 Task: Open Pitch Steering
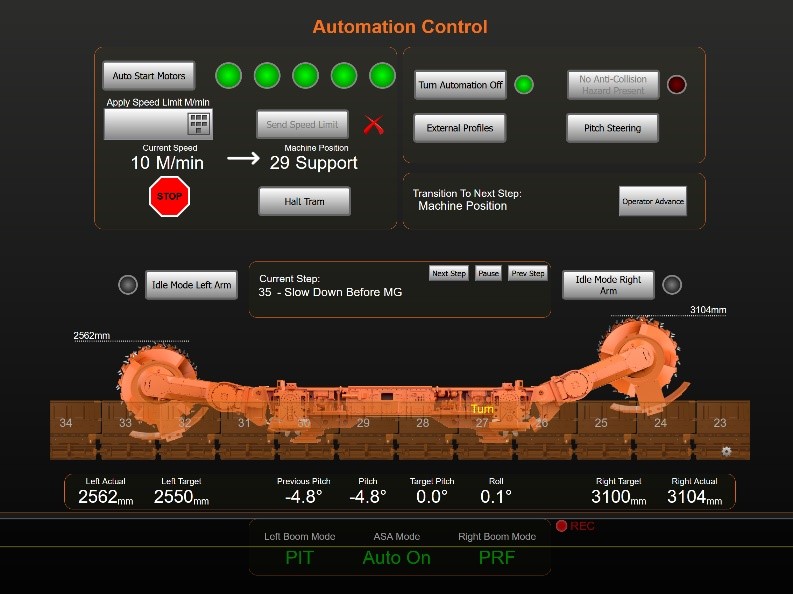point(612,128)
